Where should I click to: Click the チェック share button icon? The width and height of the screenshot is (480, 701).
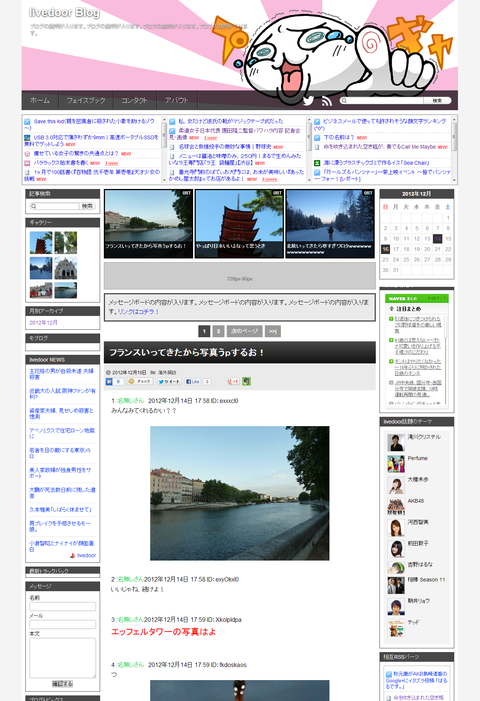140,381
